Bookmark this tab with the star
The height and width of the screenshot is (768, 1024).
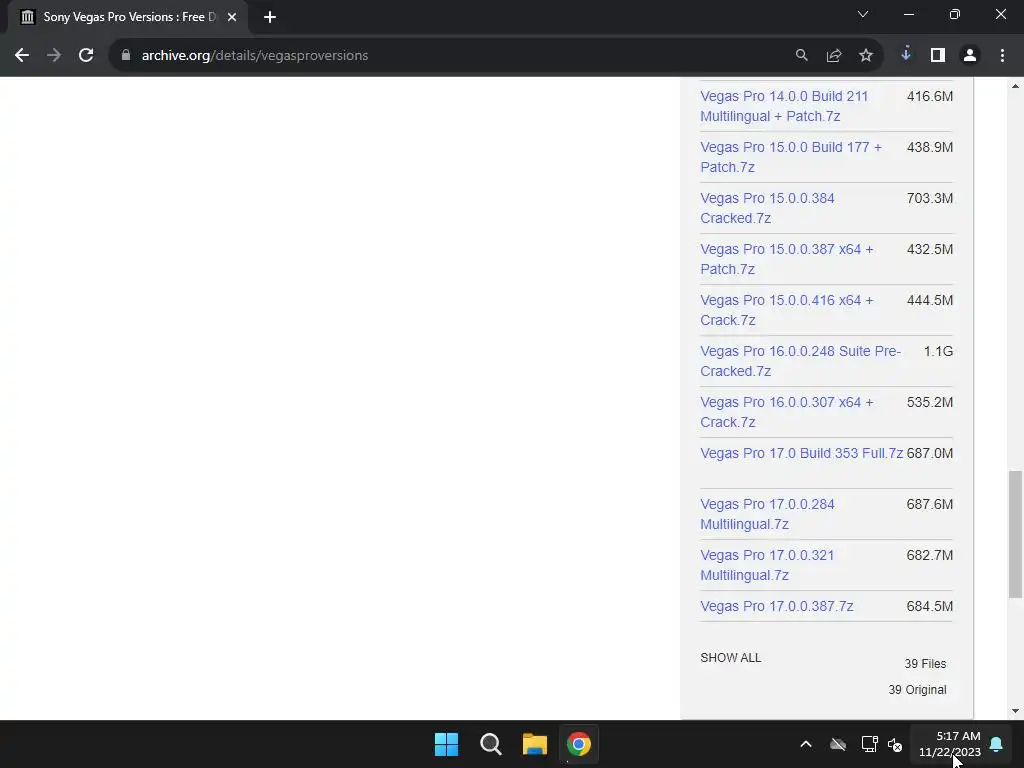click(865, 56)
